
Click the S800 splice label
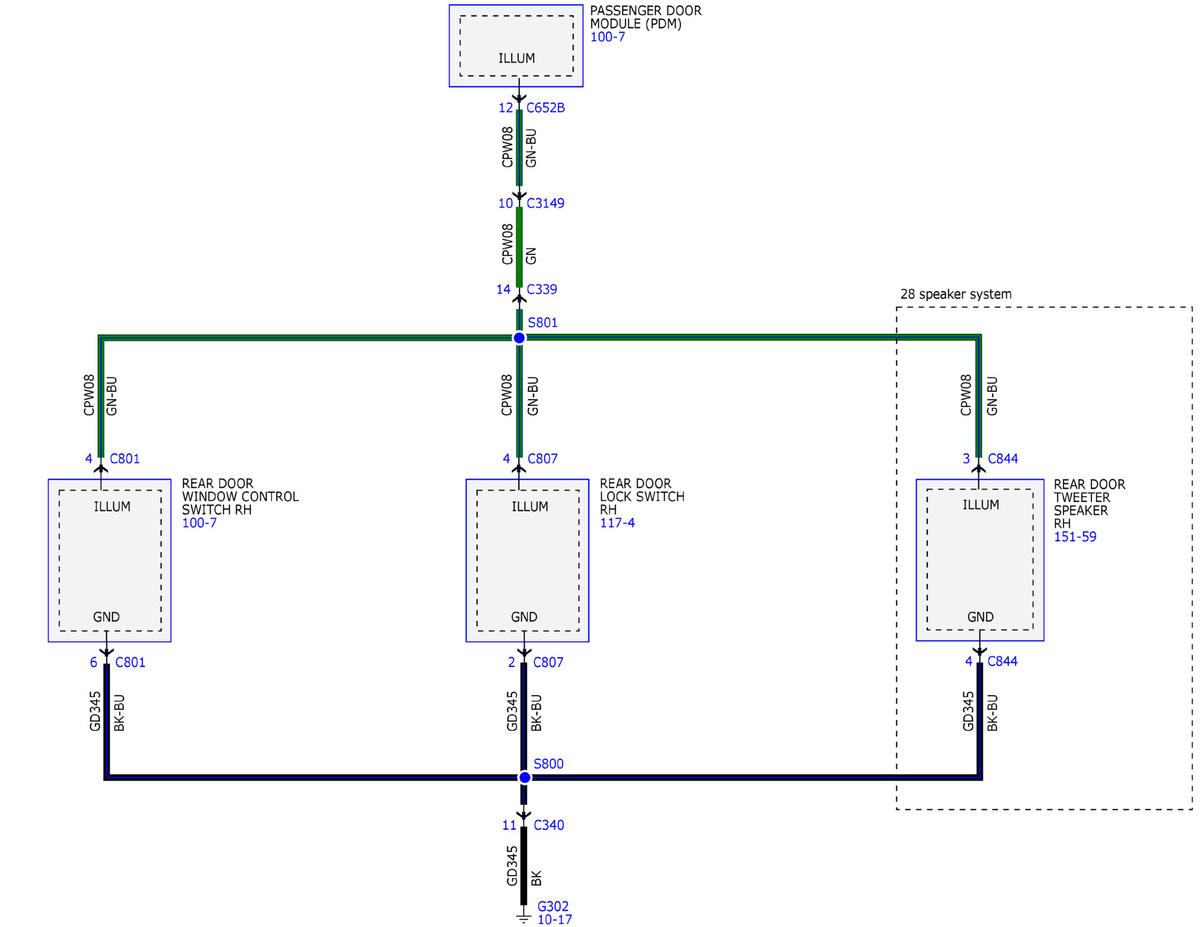549,763
